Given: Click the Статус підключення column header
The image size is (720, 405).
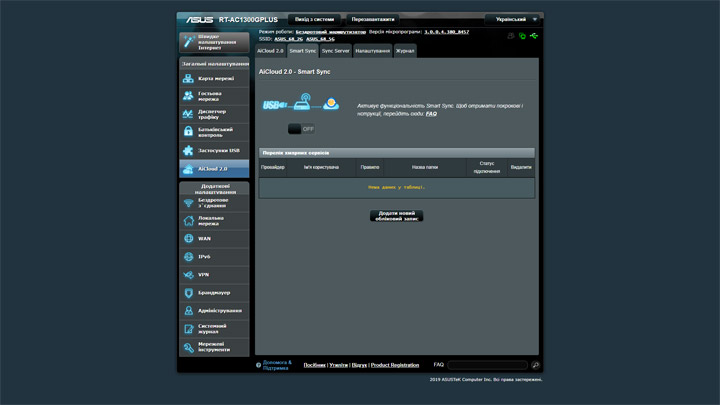Looking at the screenshot, I should coord(487,167).
